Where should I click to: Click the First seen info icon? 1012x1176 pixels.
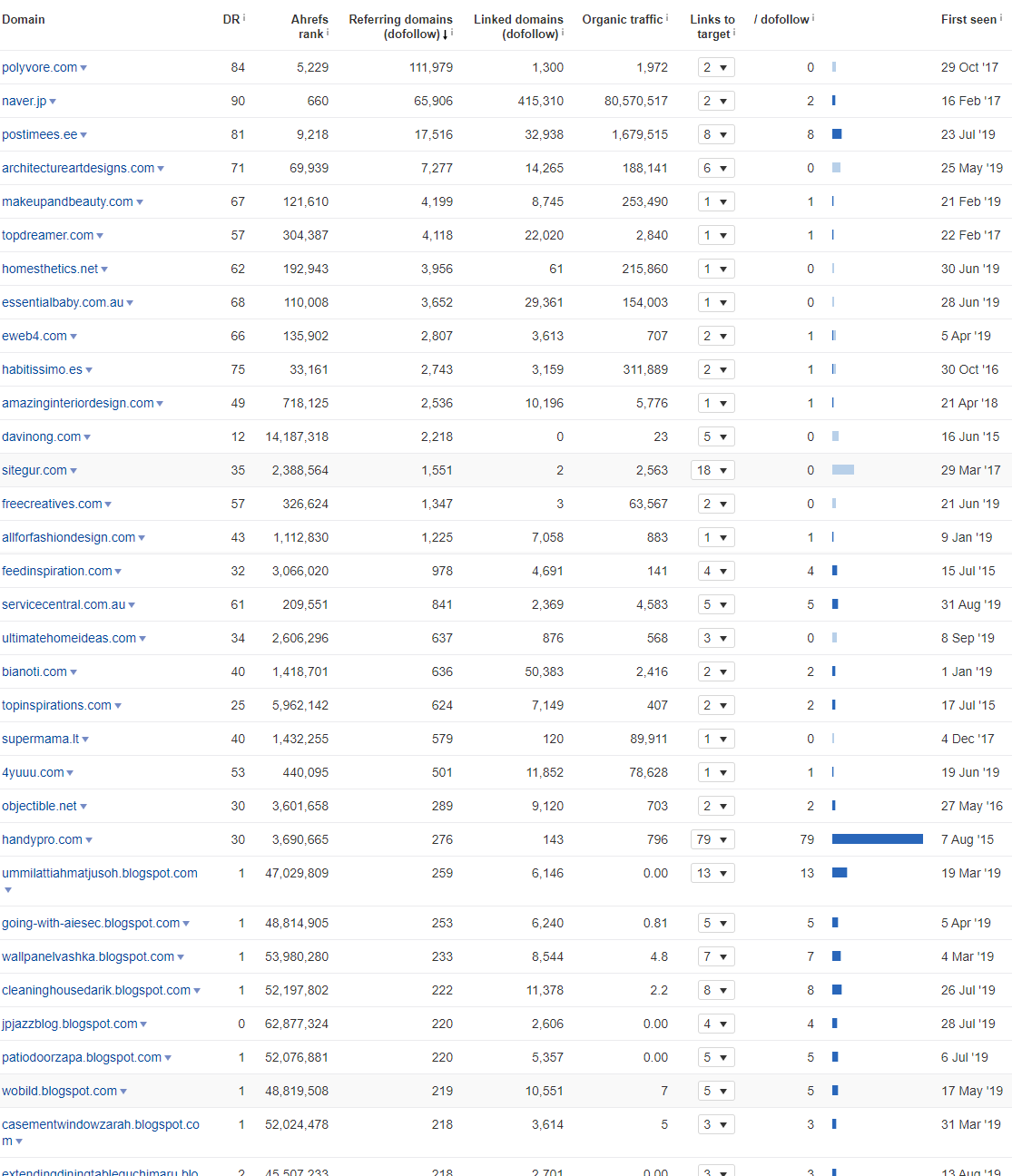pos(1001,17)
